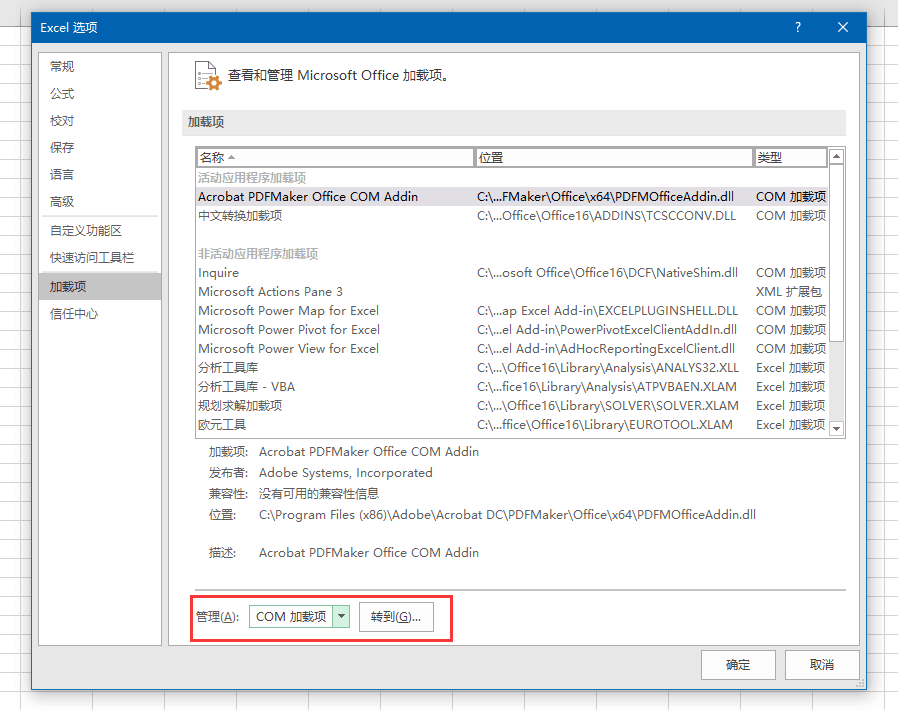This screenshot has height=710, width=898.
Task: Click publisher text Adobe Systems, Incorporated
Action: coord(345,473)
